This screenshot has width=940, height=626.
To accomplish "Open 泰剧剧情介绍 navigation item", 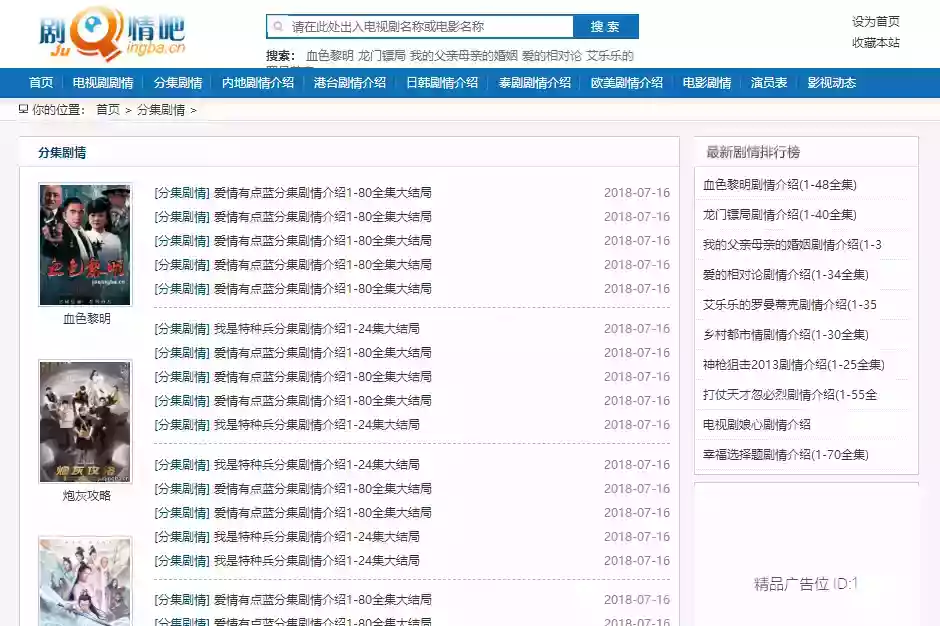I will 534,83.
